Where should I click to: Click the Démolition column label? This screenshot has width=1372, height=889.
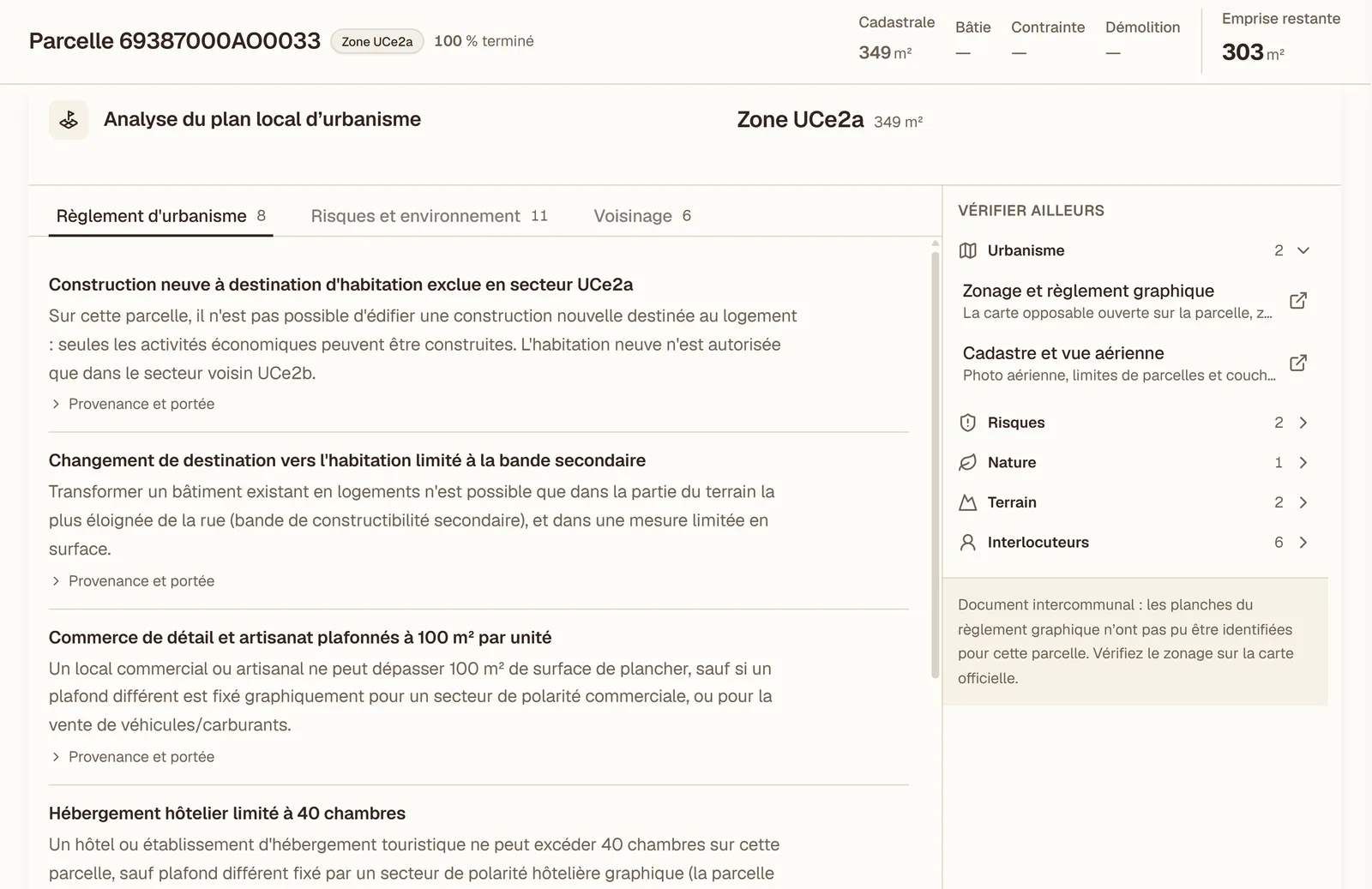click(x=1143, y=27)
